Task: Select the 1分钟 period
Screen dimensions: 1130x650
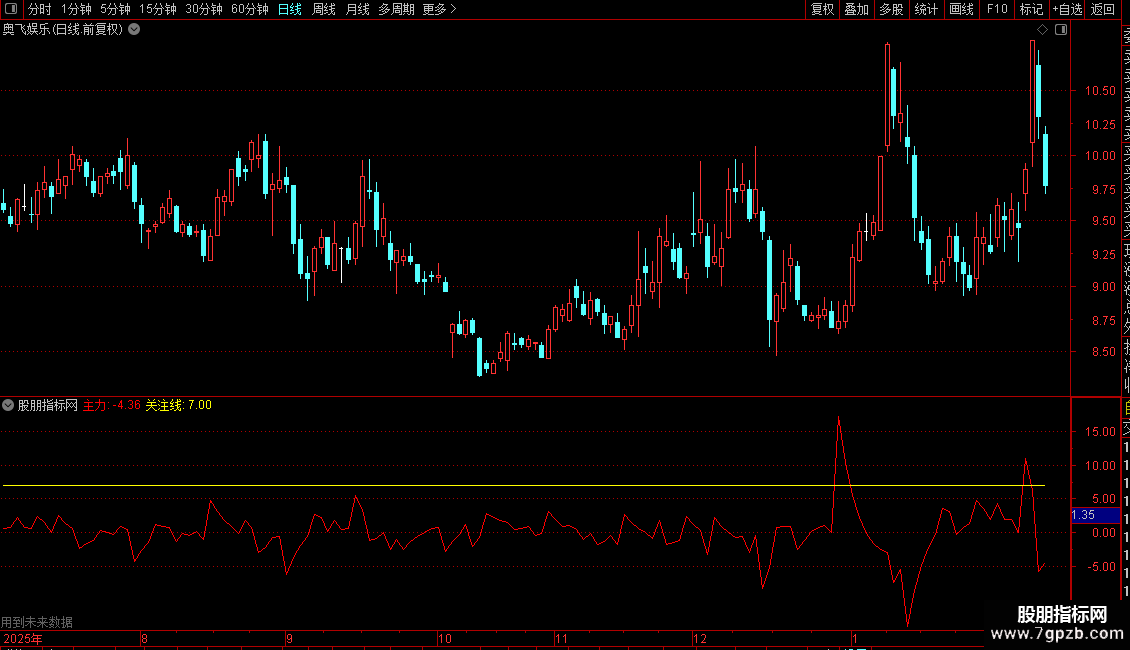Action: coord(76,9)
